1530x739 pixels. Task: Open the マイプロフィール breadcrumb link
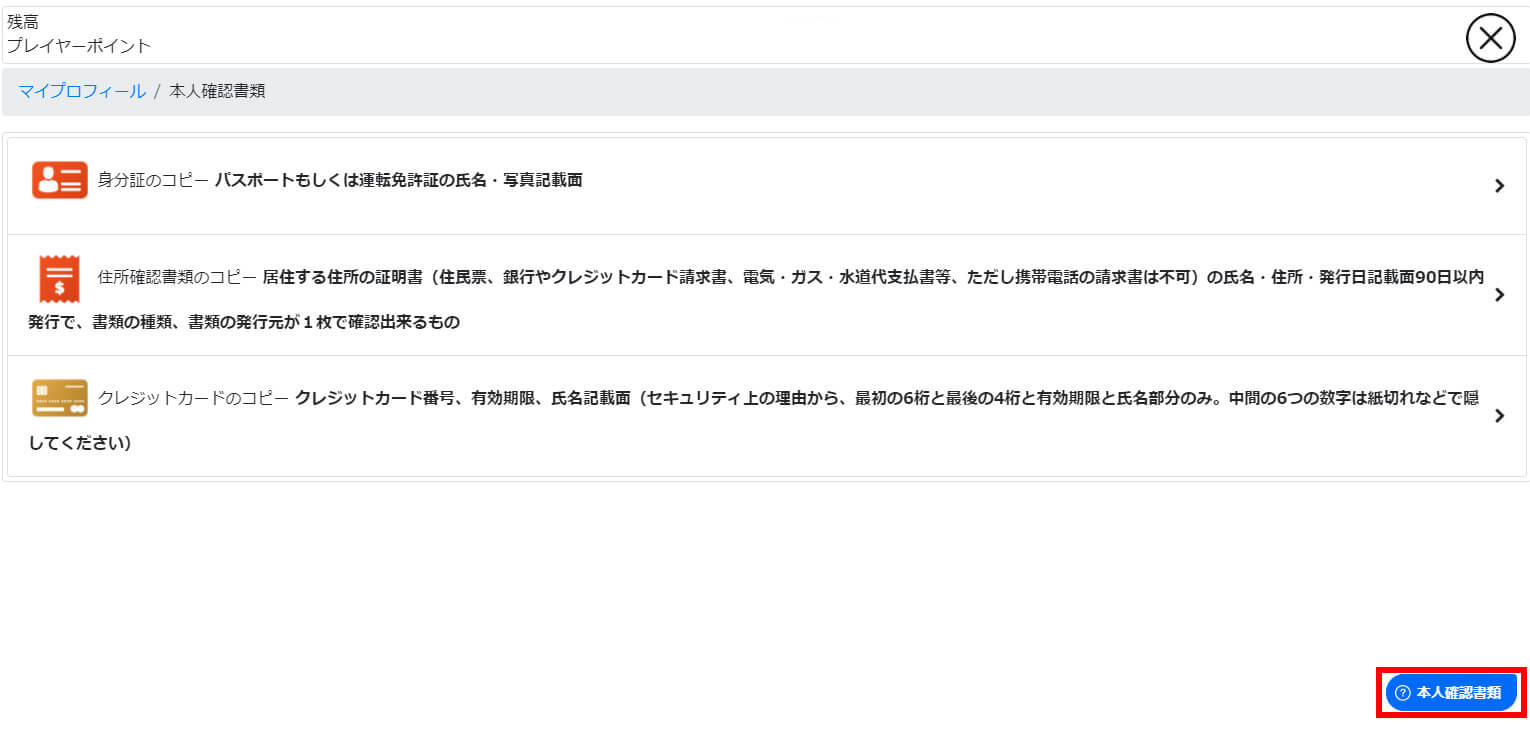[x=82, y=91]
